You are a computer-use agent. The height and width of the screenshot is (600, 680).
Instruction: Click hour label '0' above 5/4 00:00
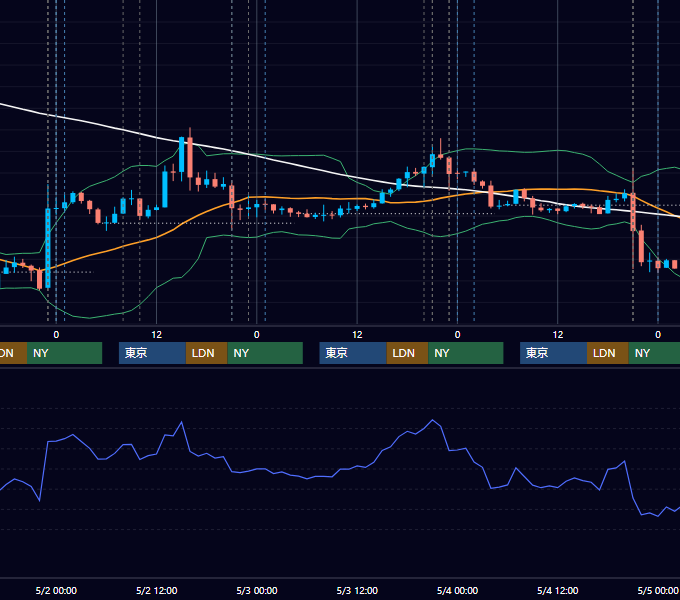tap(457, 335)
